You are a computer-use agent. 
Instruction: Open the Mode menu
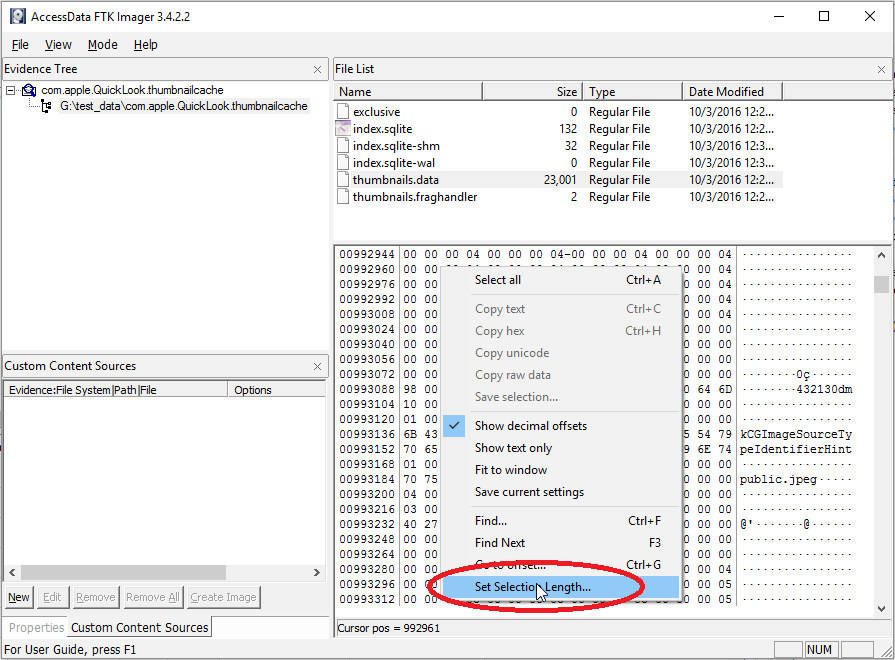(102, 45)
